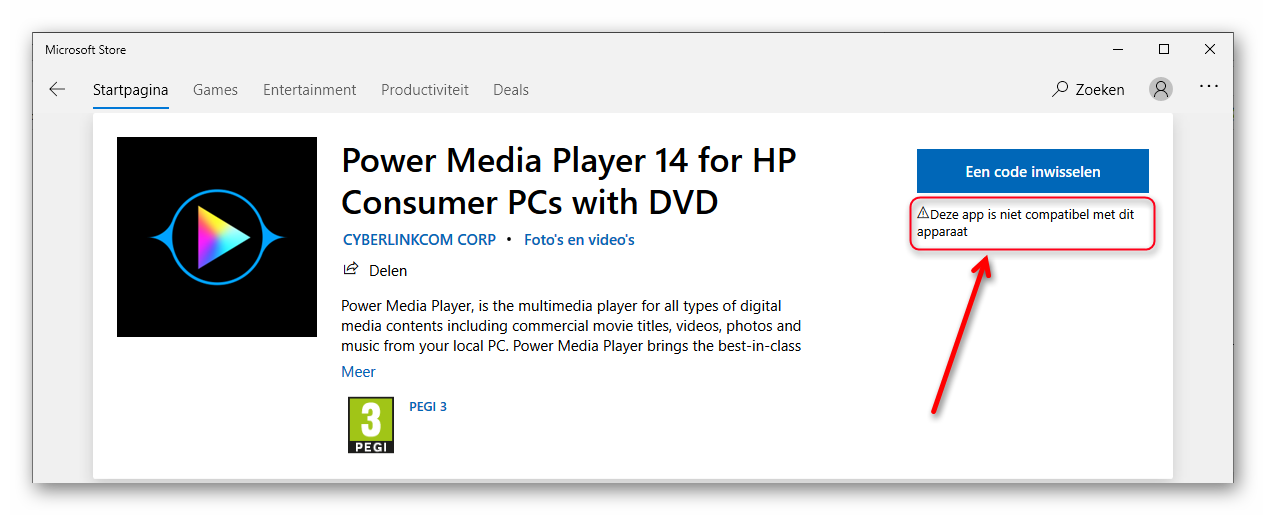Expand description with the Meer link
Viewport: 1266px width, 515px height.
[358, 371]
